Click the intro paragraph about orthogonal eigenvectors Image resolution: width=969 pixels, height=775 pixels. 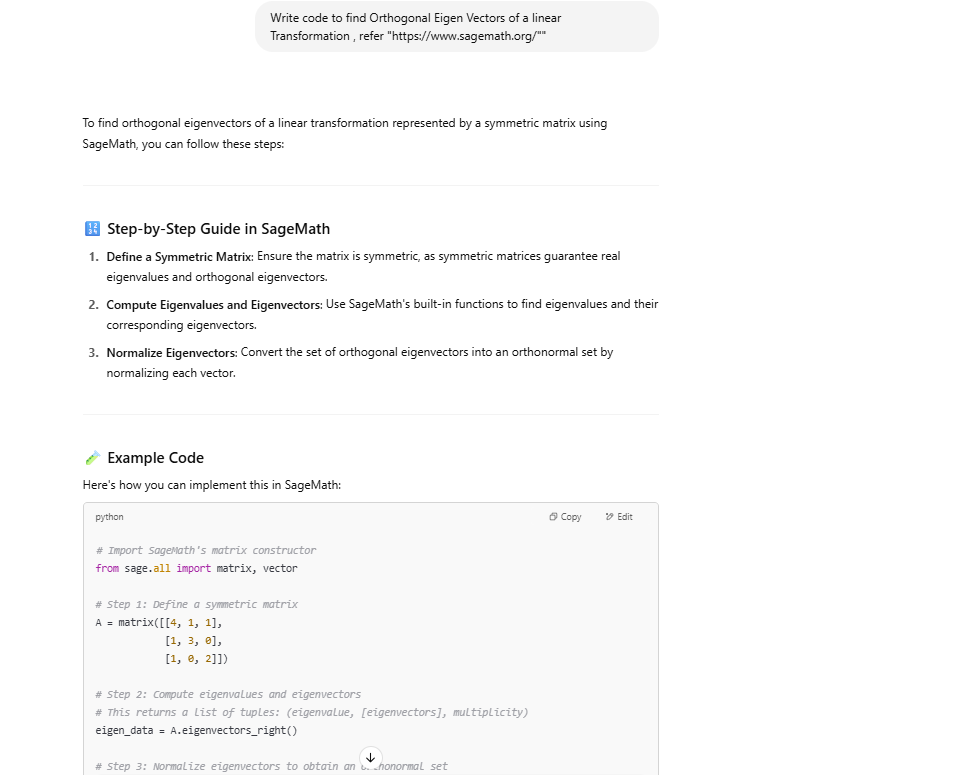click(344, 133)
